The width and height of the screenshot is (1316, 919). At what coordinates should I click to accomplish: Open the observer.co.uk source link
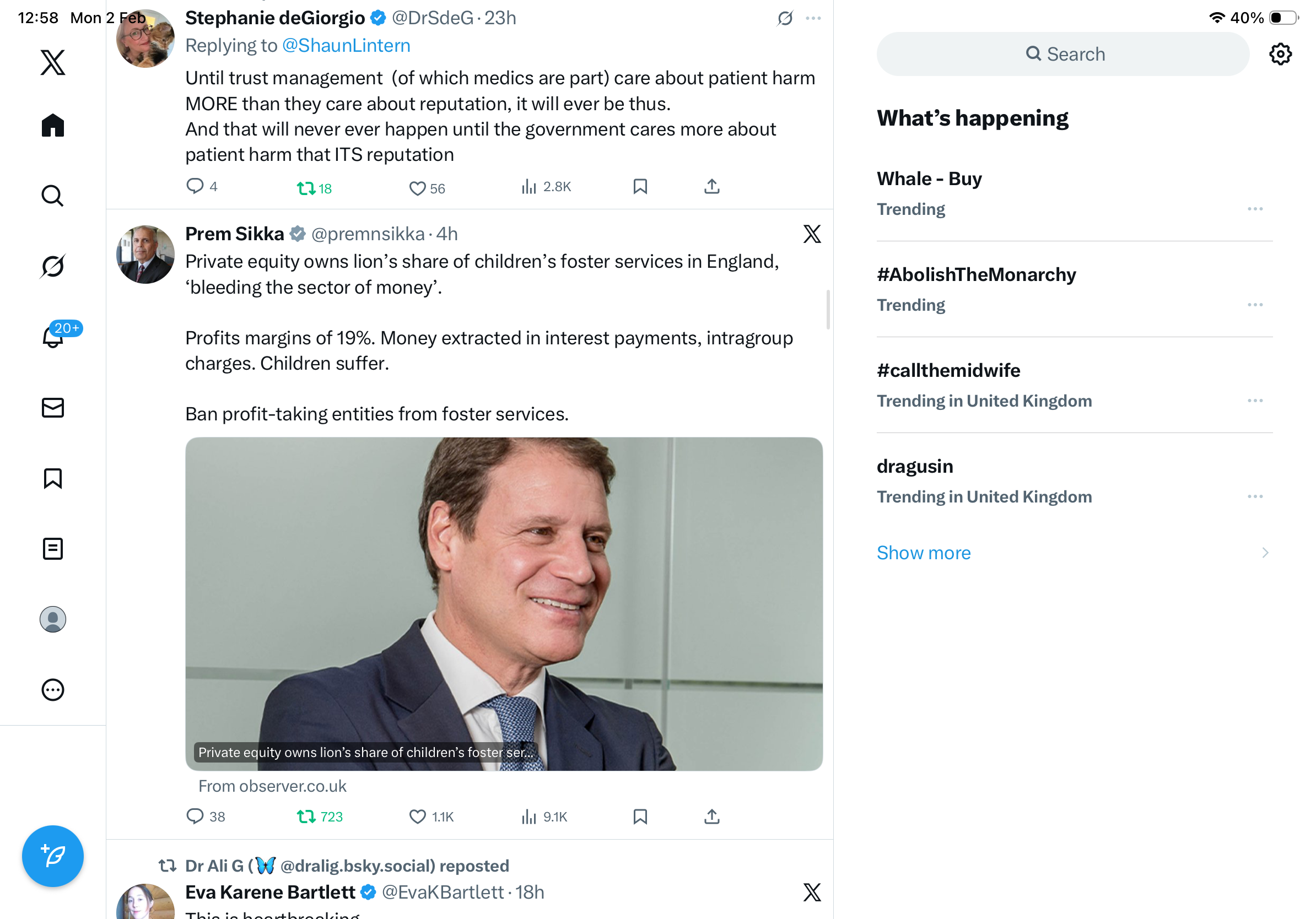[x=272, y=786]
